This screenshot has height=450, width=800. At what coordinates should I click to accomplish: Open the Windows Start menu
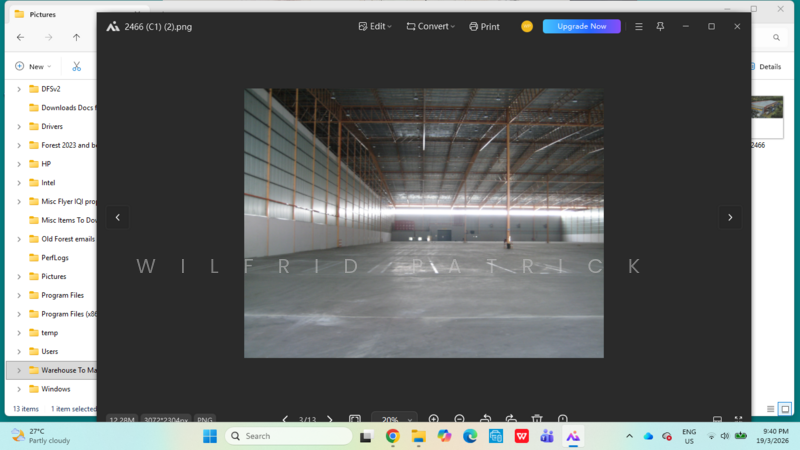(210, 436)
